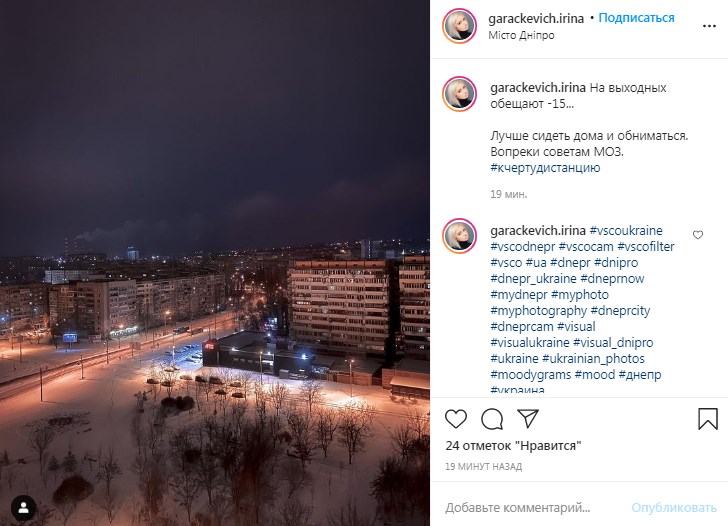Open the #vscoukraine hashtag
Viewport: 728px width, 526px height.
point(626,231)
